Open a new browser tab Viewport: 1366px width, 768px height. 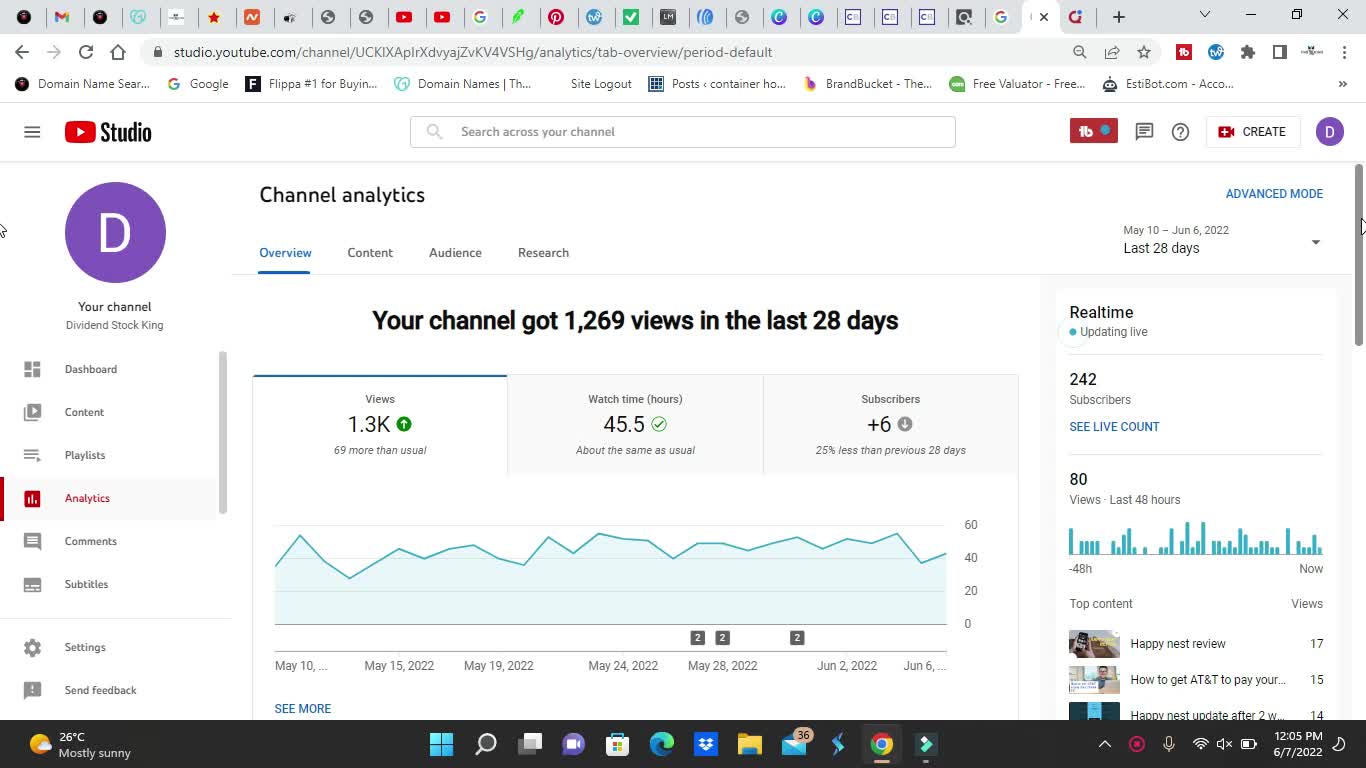(x=1119, y=16)
